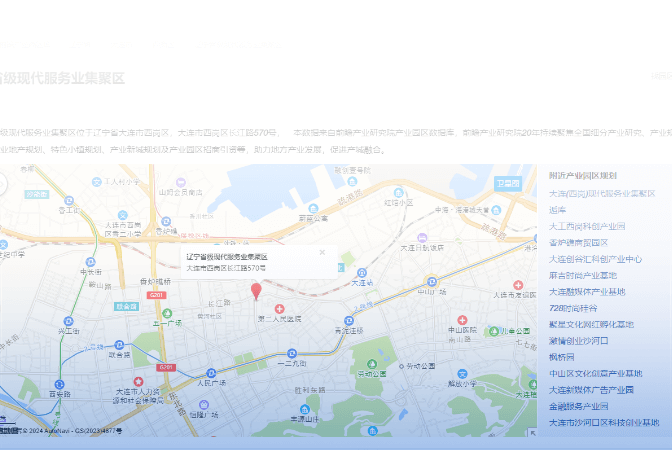
Task: Open 中山区文化创意产业基地 link
Action: (x=595, y=373)
